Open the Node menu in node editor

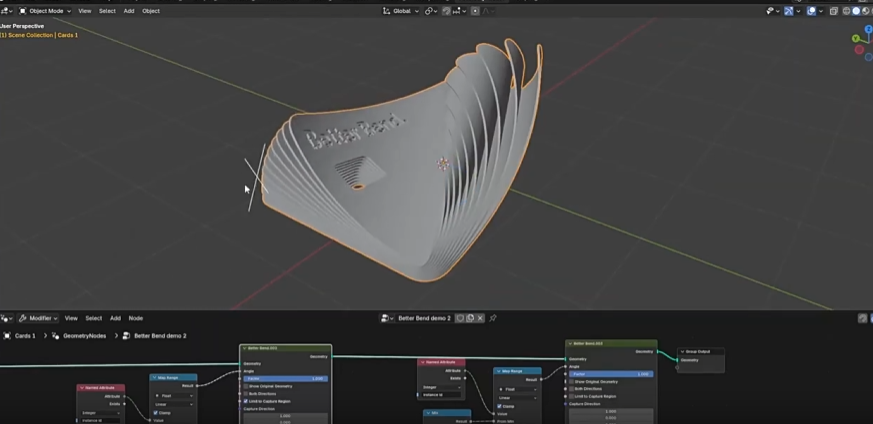coord(135,318)
